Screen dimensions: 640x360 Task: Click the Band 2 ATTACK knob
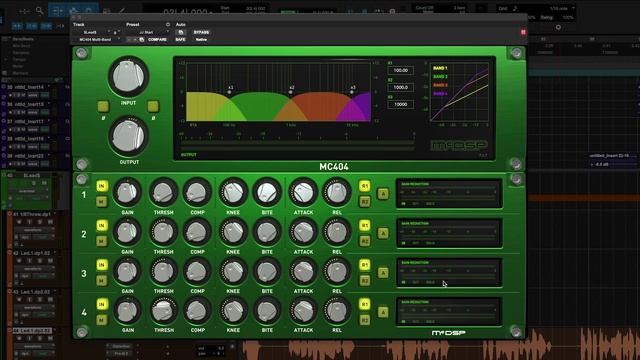point(303,231)
